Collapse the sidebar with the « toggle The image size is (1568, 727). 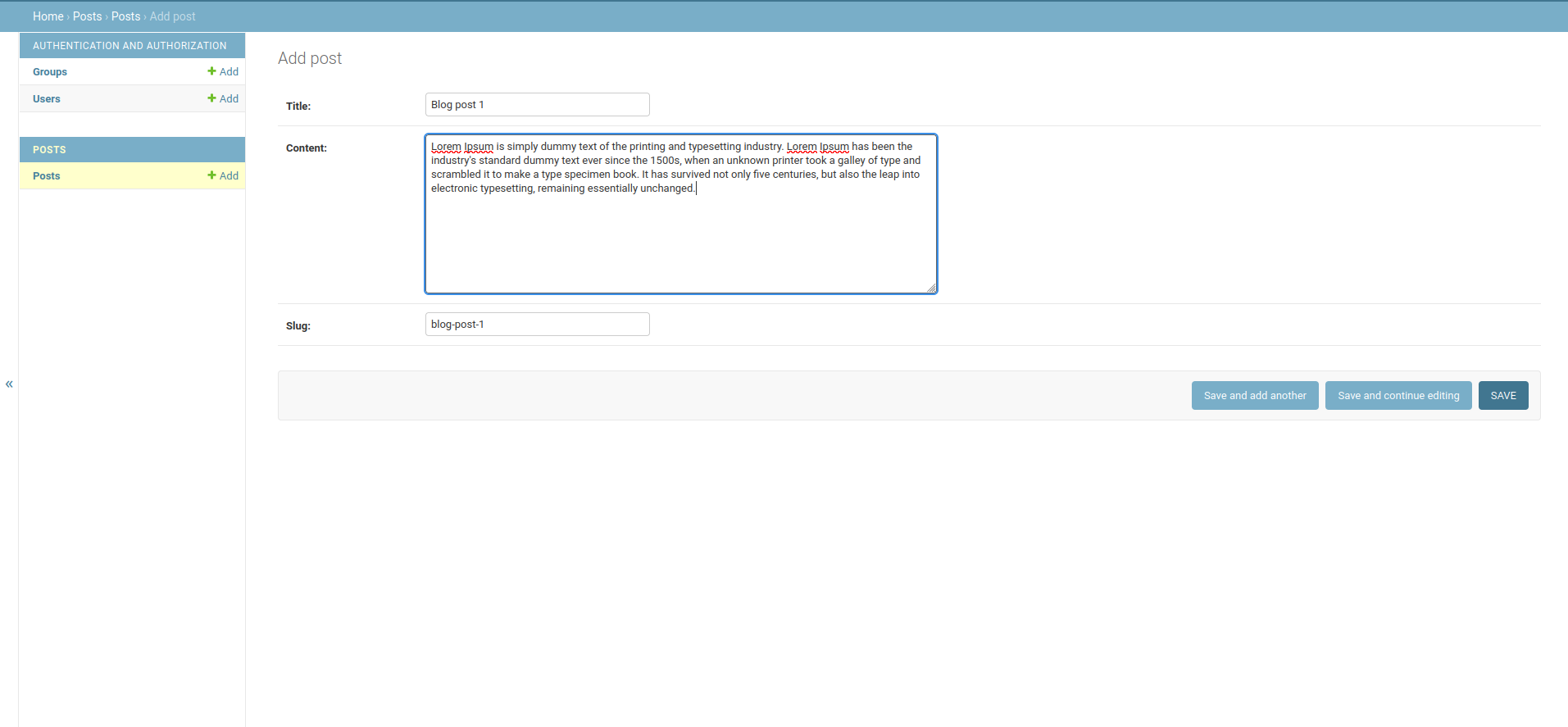[9, 384]
